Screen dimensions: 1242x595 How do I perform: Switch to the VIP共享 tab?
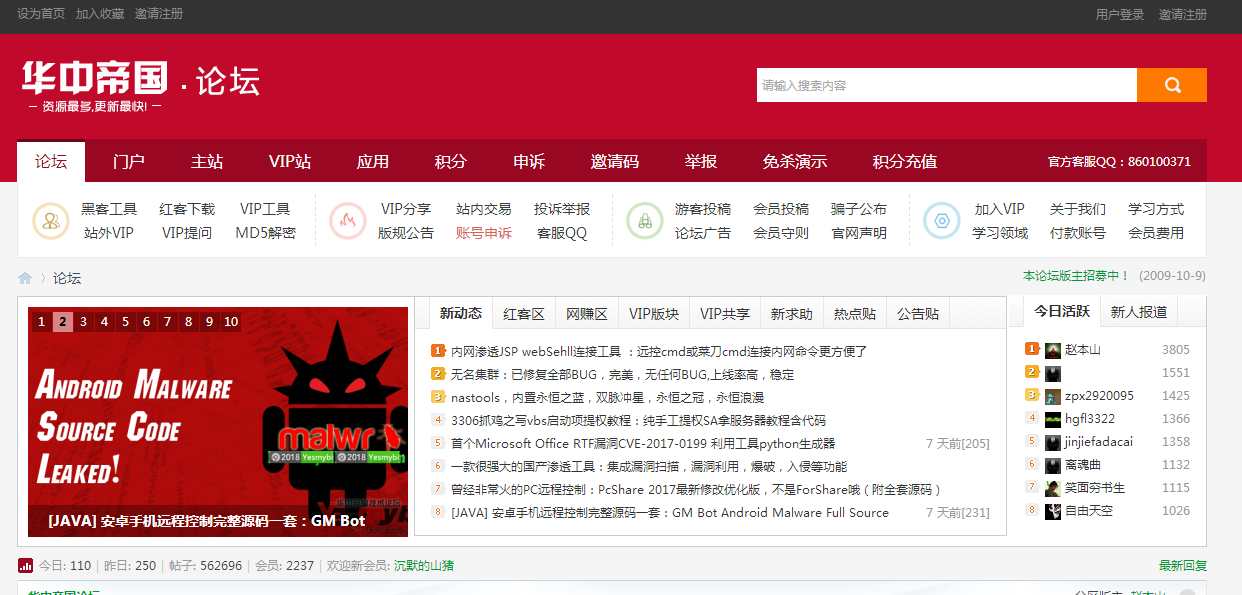click(725, 313)
